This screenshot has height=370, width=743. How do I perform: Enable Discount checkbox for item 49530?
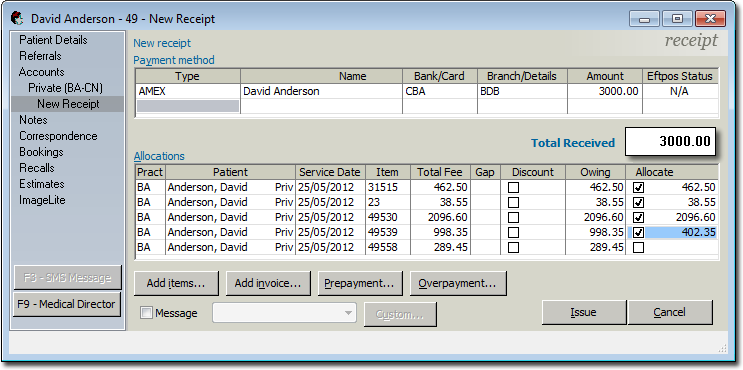coord(513,217)
